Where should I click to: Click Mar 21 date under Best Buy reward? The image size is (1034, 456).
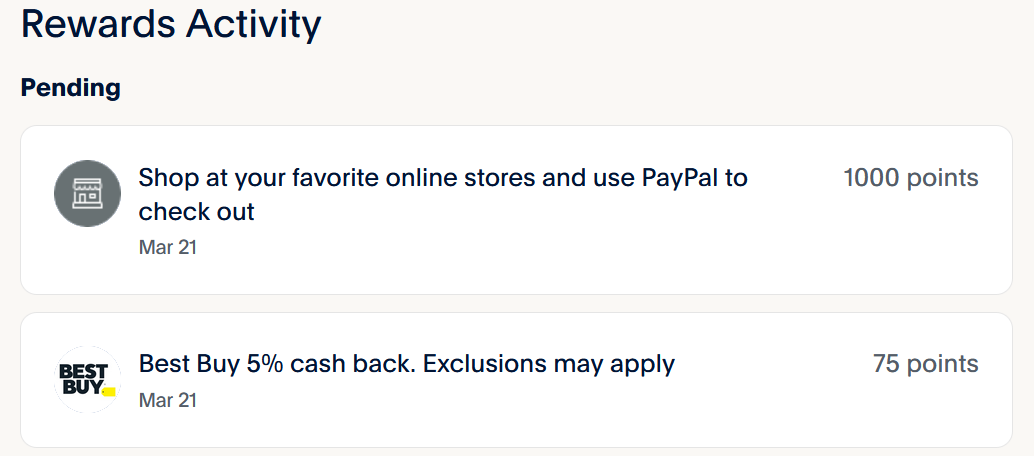click(x=167, y=400)
